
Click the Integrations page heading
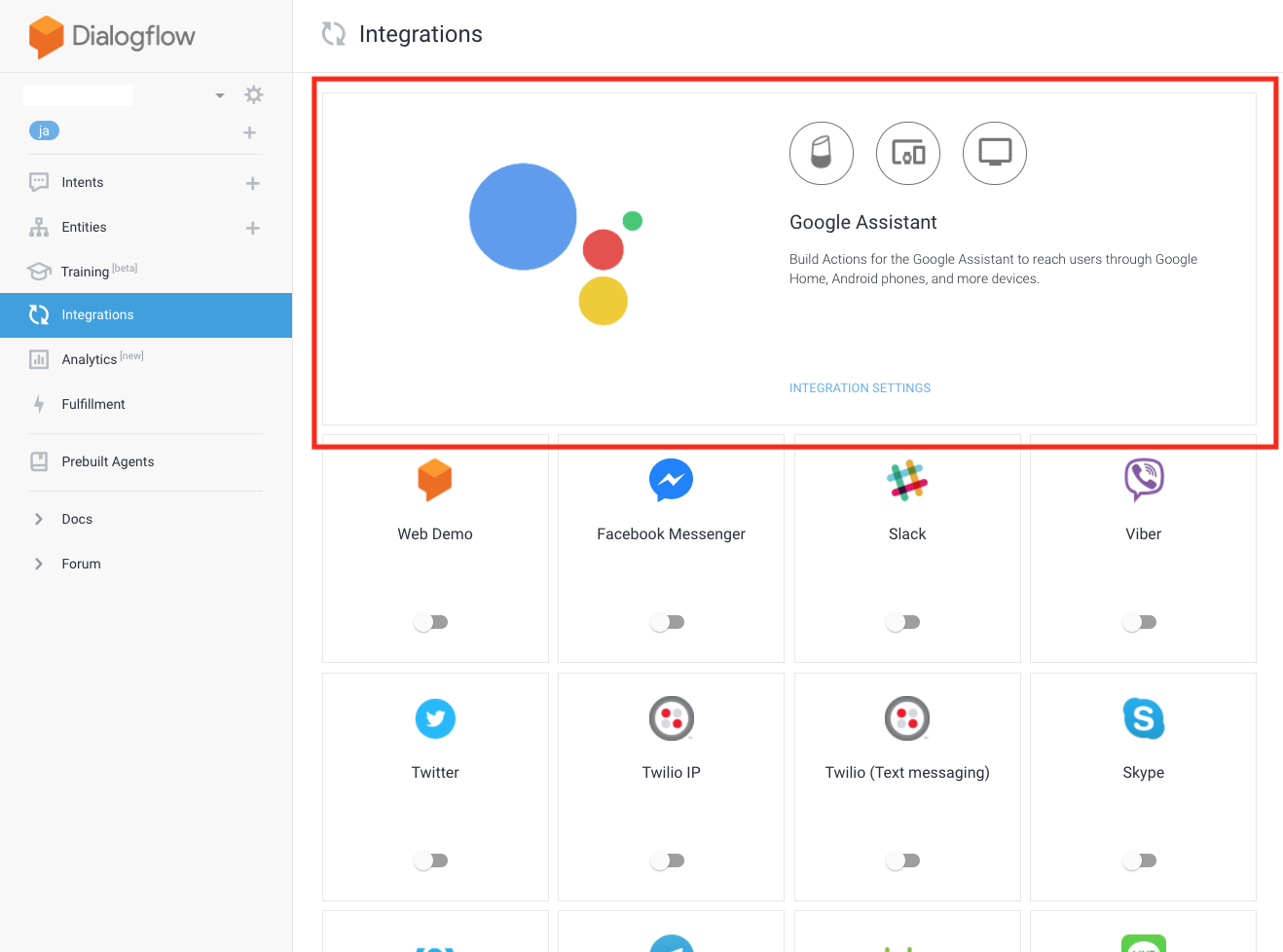421,34
